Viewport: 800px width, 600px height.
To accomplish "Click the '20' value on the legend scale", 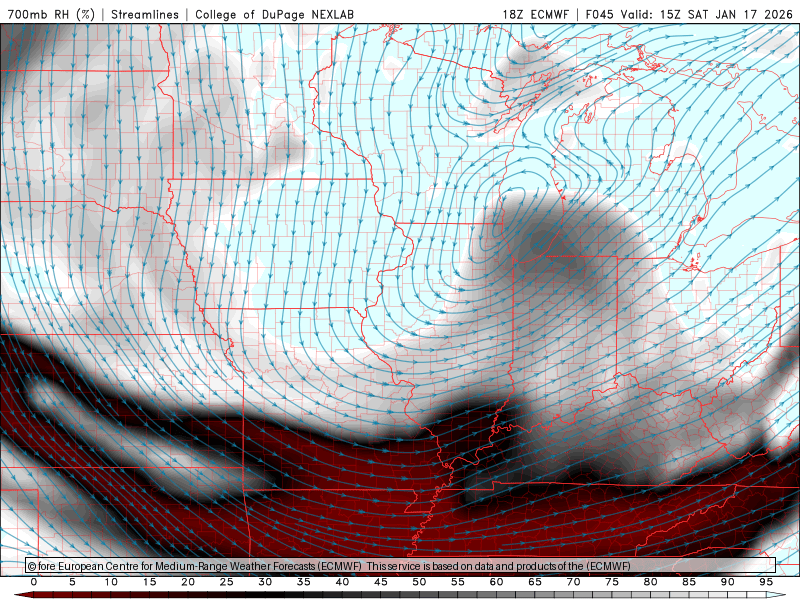I will pos(188,582).
